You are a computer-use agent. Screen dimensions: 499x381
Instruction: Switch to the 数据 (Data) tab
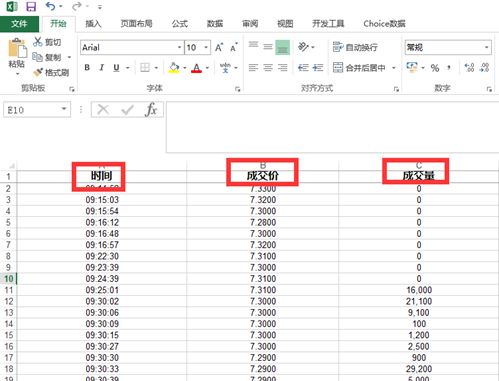[x=215, y=24]
